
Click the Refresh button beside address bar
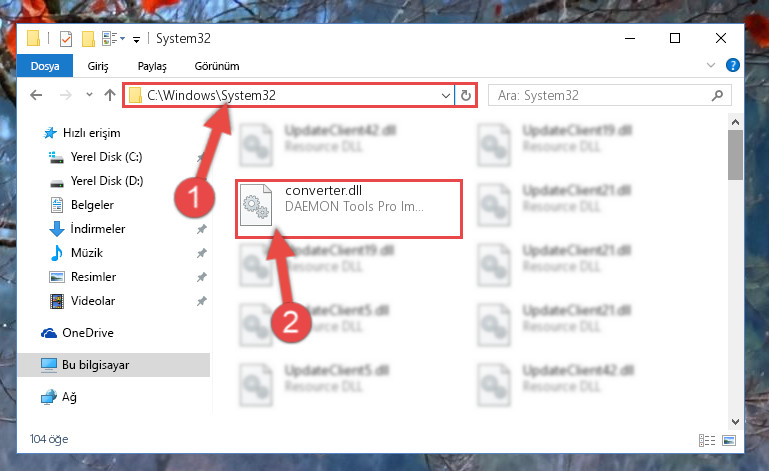coord(466,95)
